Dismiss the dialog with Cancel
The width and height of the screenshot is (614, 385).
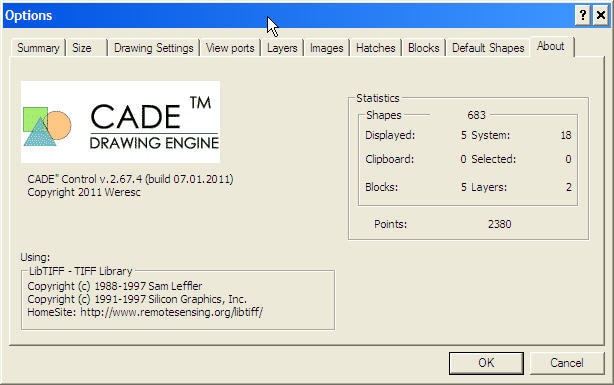(567, 363)
